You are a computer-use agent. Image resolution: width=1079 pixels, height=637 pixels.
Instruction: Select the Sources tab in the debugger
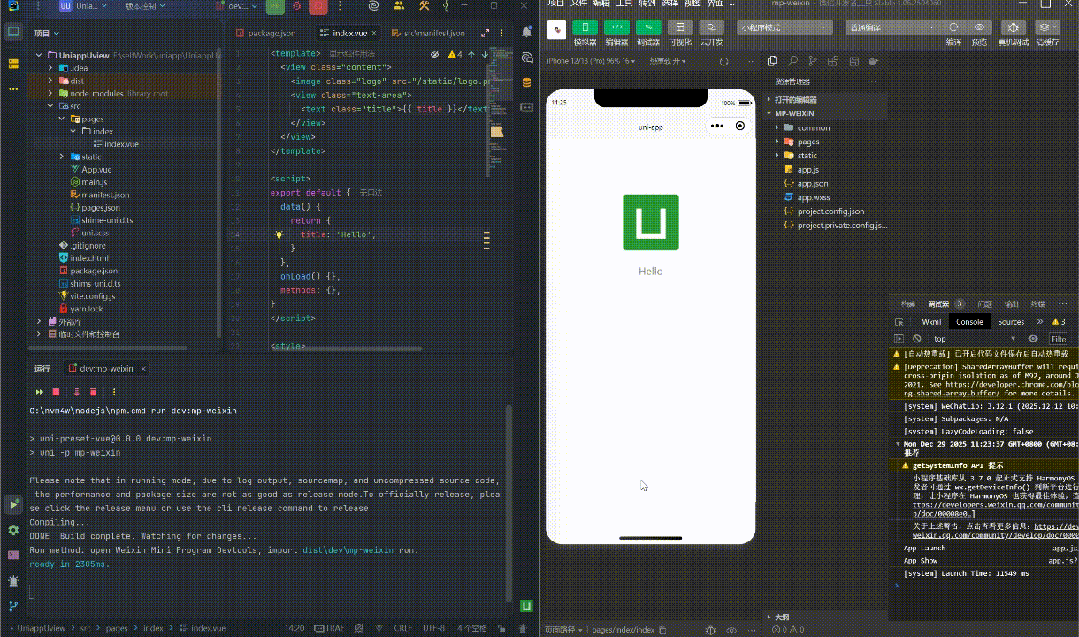(x=1010, y=322)
